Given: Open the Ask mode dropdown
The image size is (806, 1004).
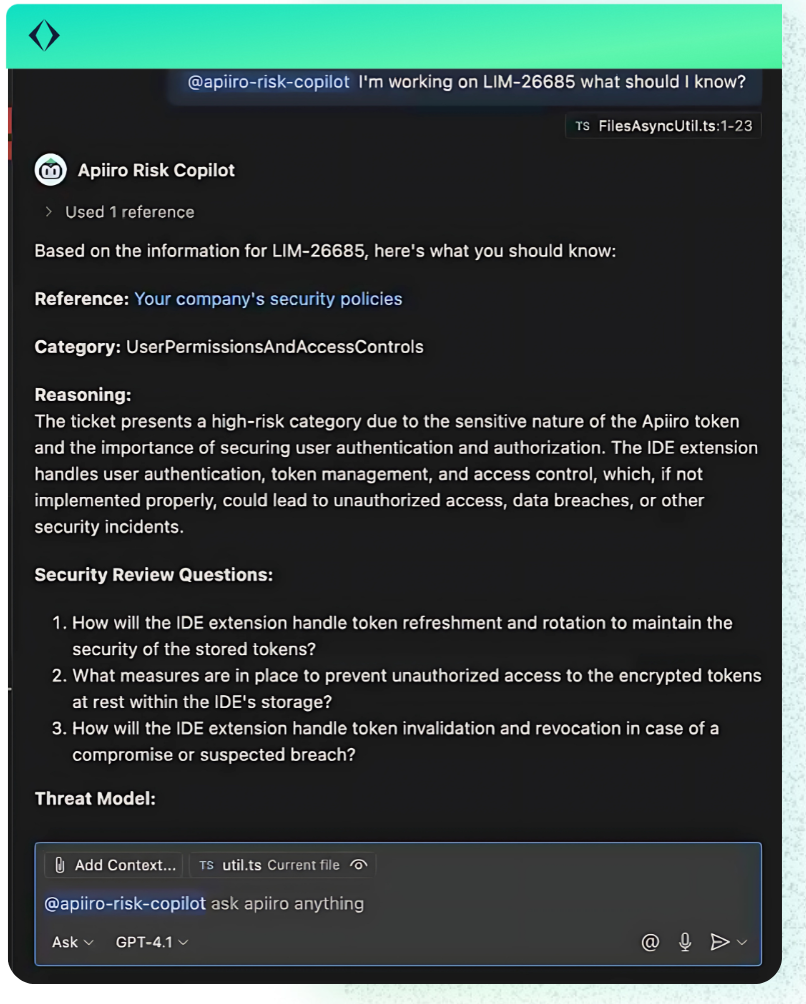Looking at the screenshot, I should point(72,941).
